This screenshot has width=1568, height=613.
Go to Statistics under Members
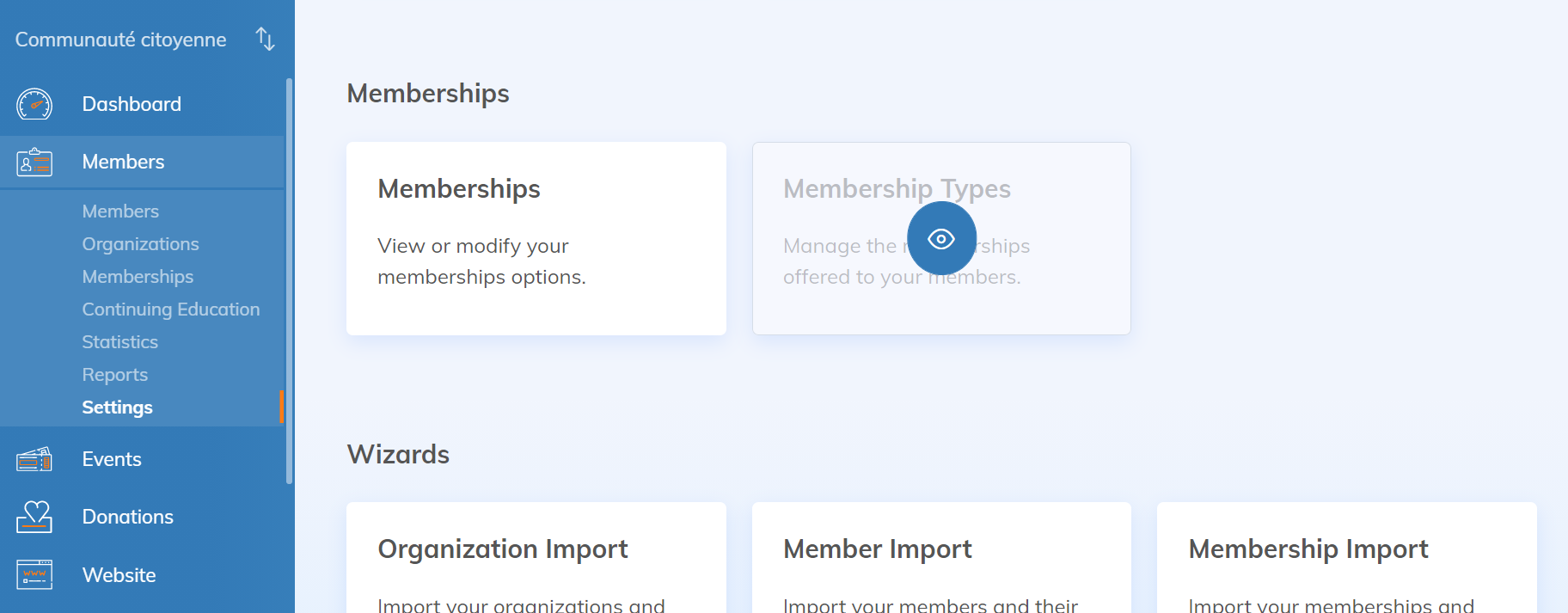pyautogui.click(x=119, y=342)
